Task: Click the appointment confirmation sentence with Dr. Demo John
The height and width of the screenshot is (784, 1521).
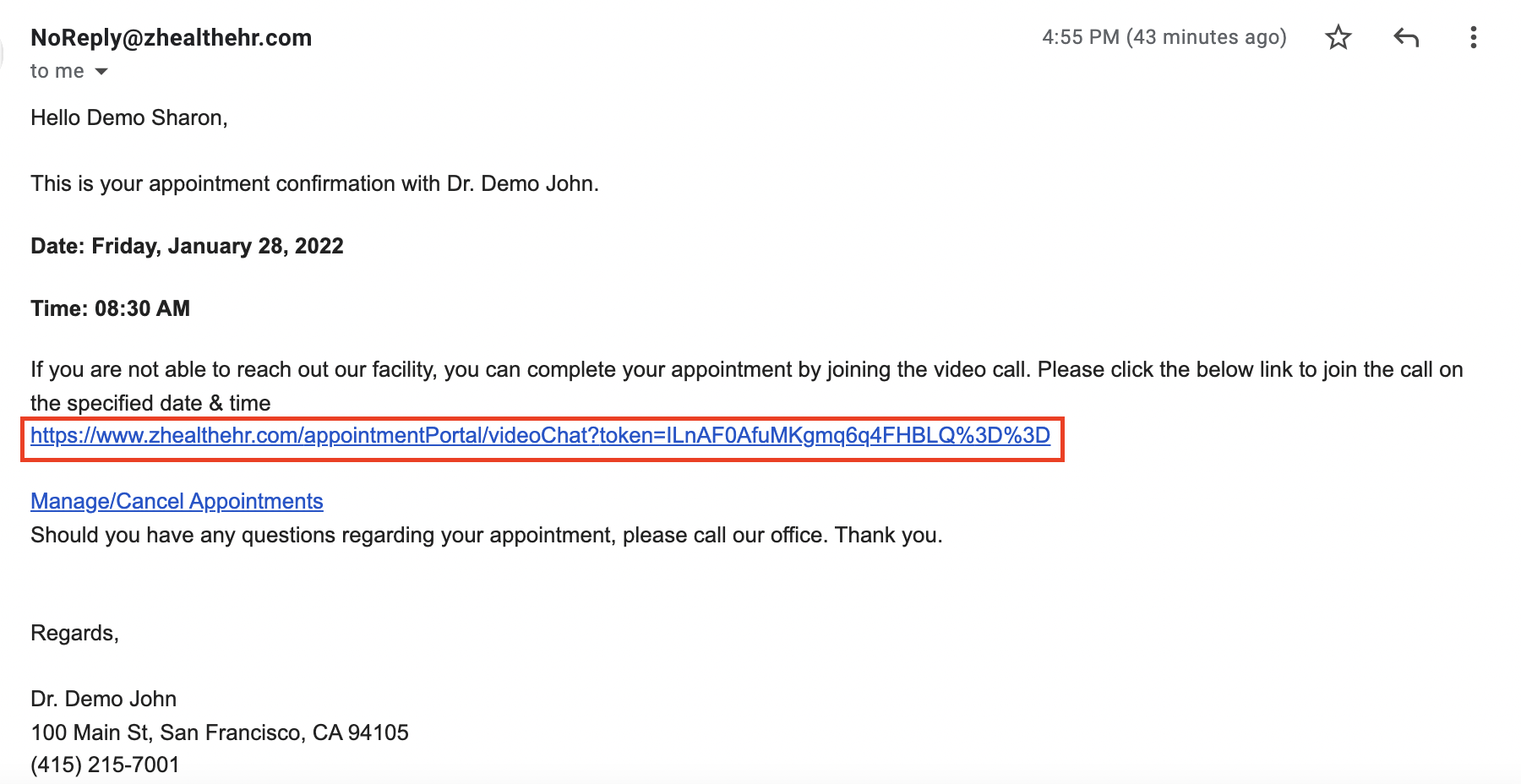Action: [314, 183]
